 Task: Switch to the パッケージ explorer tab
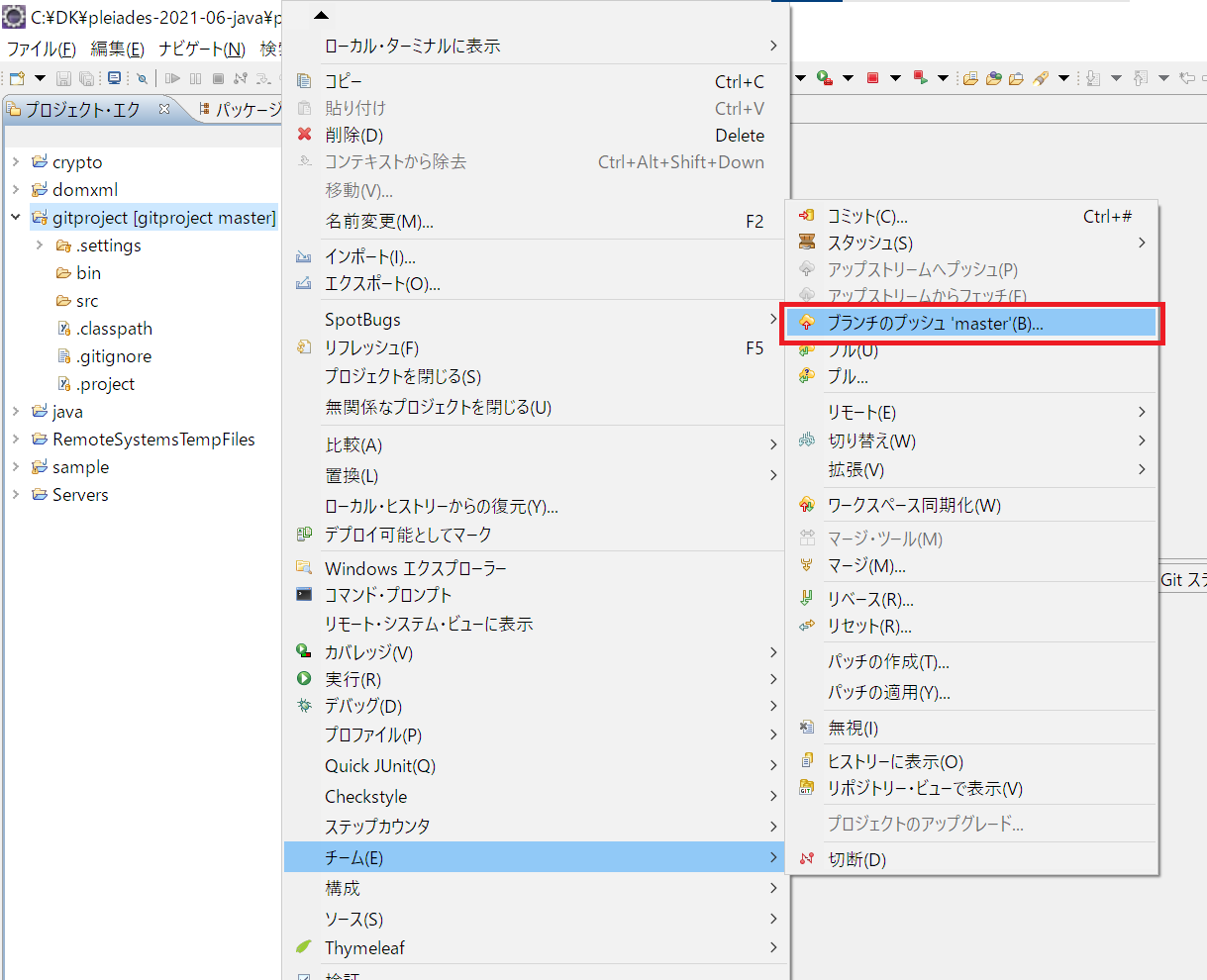pyautogui.click(x=240, y=109)
